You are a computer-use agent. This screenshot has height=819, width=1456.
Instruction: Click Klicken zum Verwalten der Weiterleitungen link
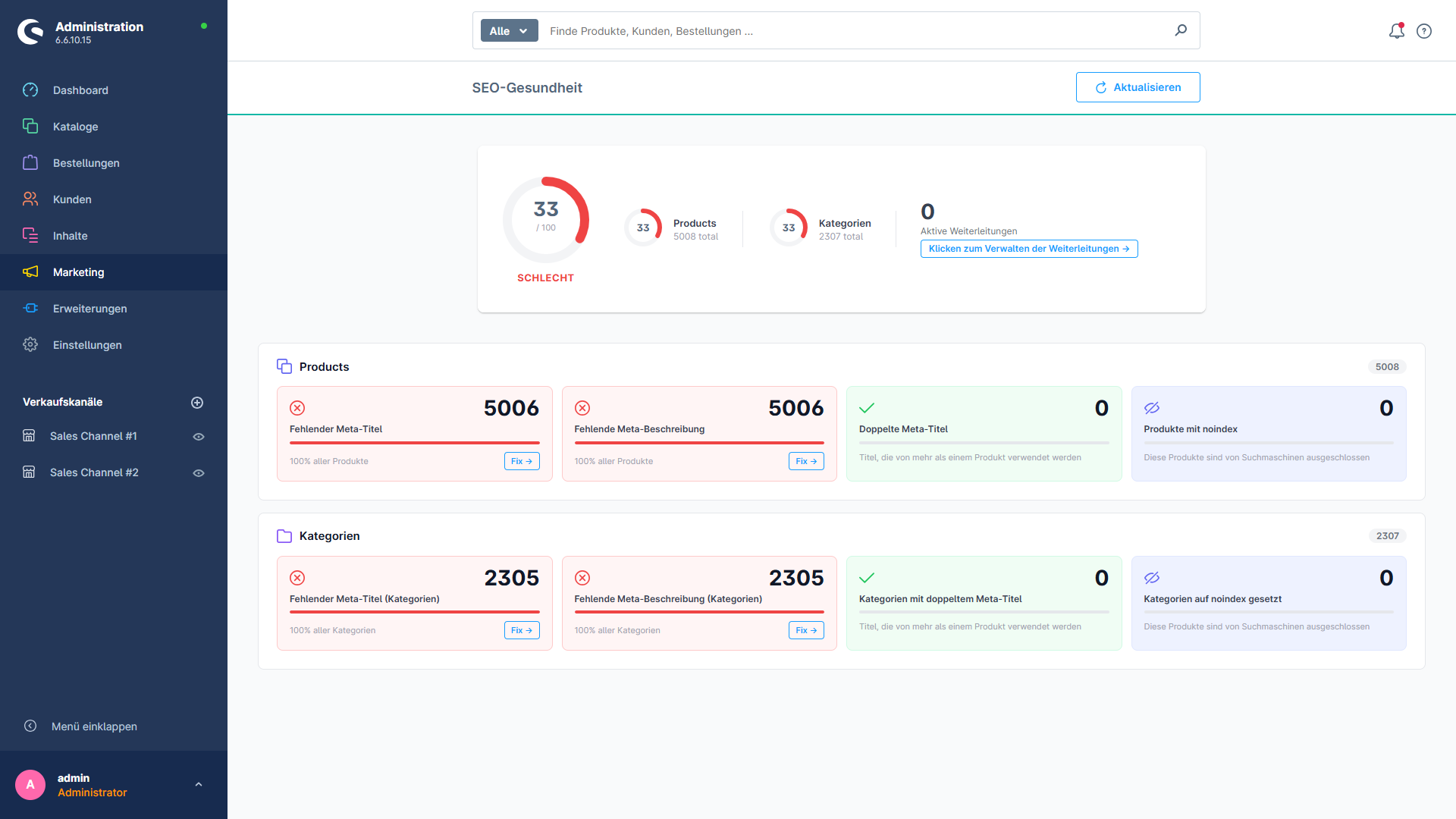point(1028,249)
